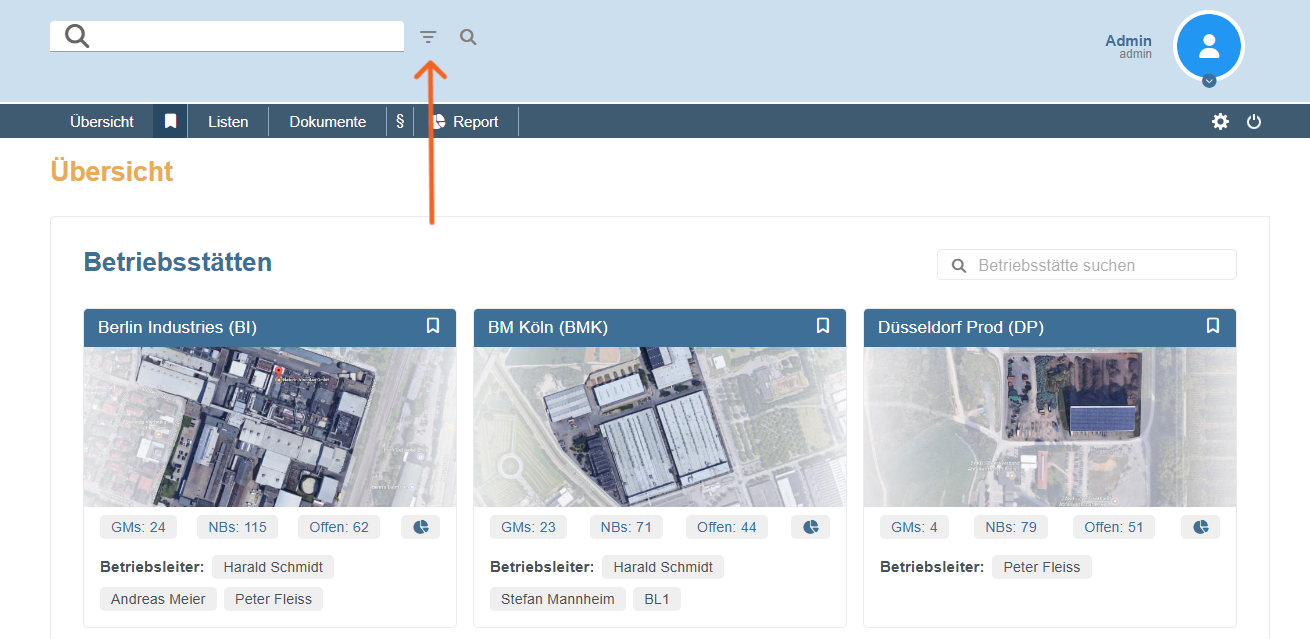This screenshot has height=639, width=1310.
Task: Open the Dokumente menu item
Action: (328, 122)
